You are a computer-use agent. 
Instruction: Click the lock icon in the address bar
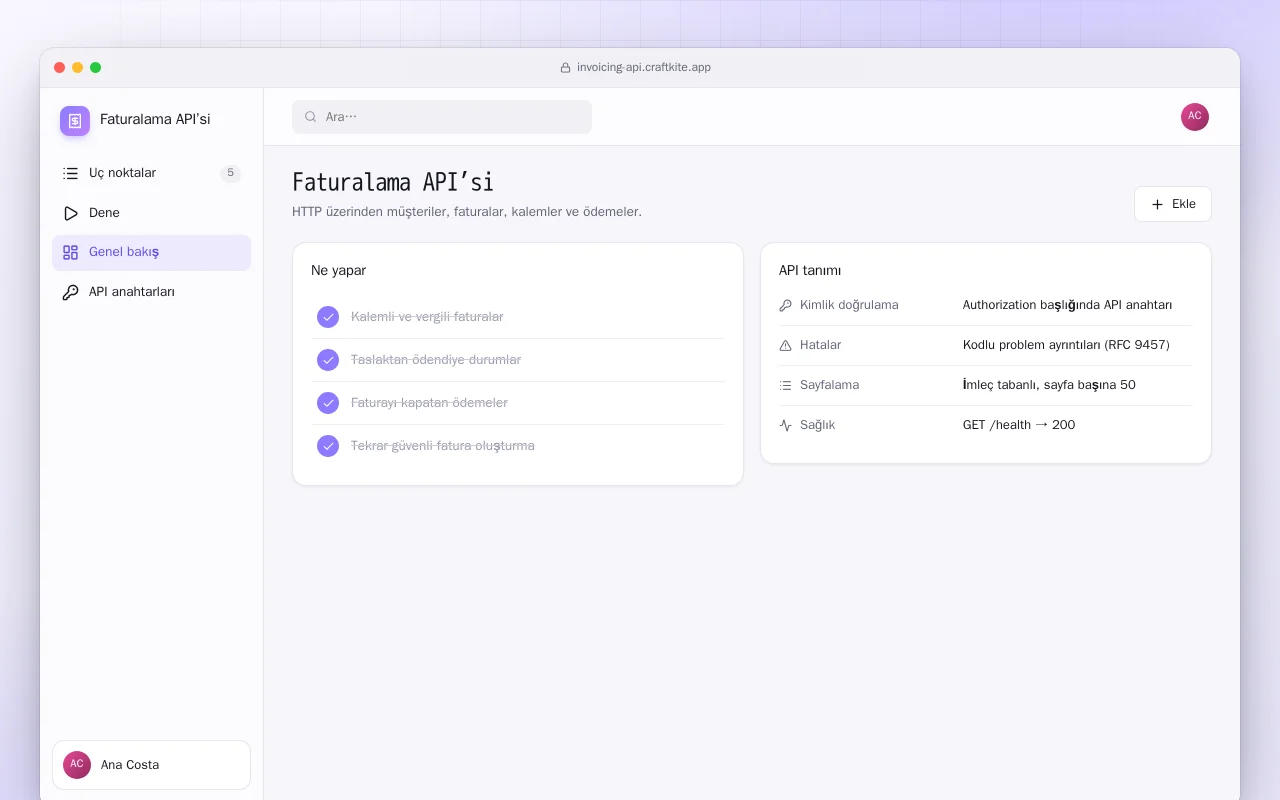pyautogui.click(x=566, y=68)
